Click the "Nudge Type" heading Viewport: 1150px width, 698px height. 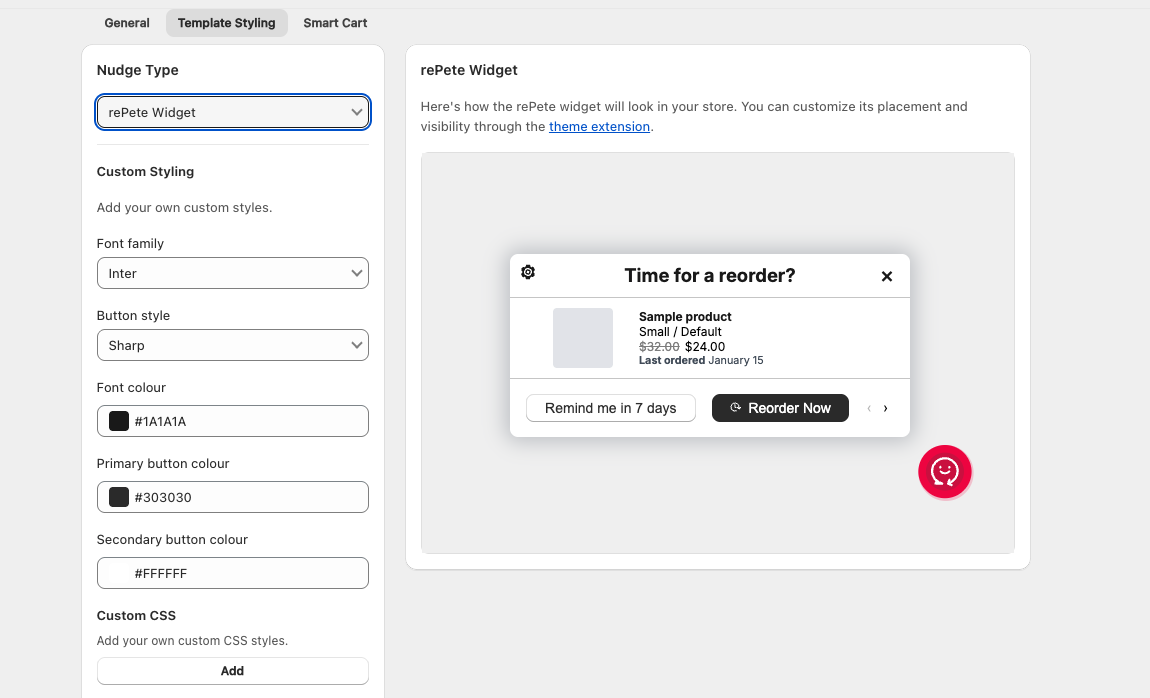pyautogui.click(x=138, y=70)
